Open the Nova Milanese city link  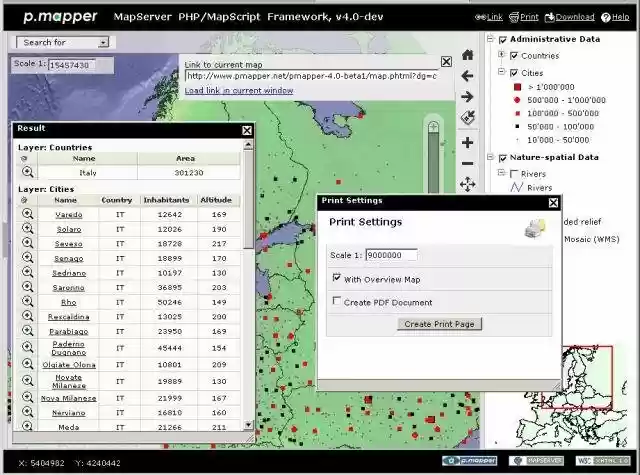point(69,398)
